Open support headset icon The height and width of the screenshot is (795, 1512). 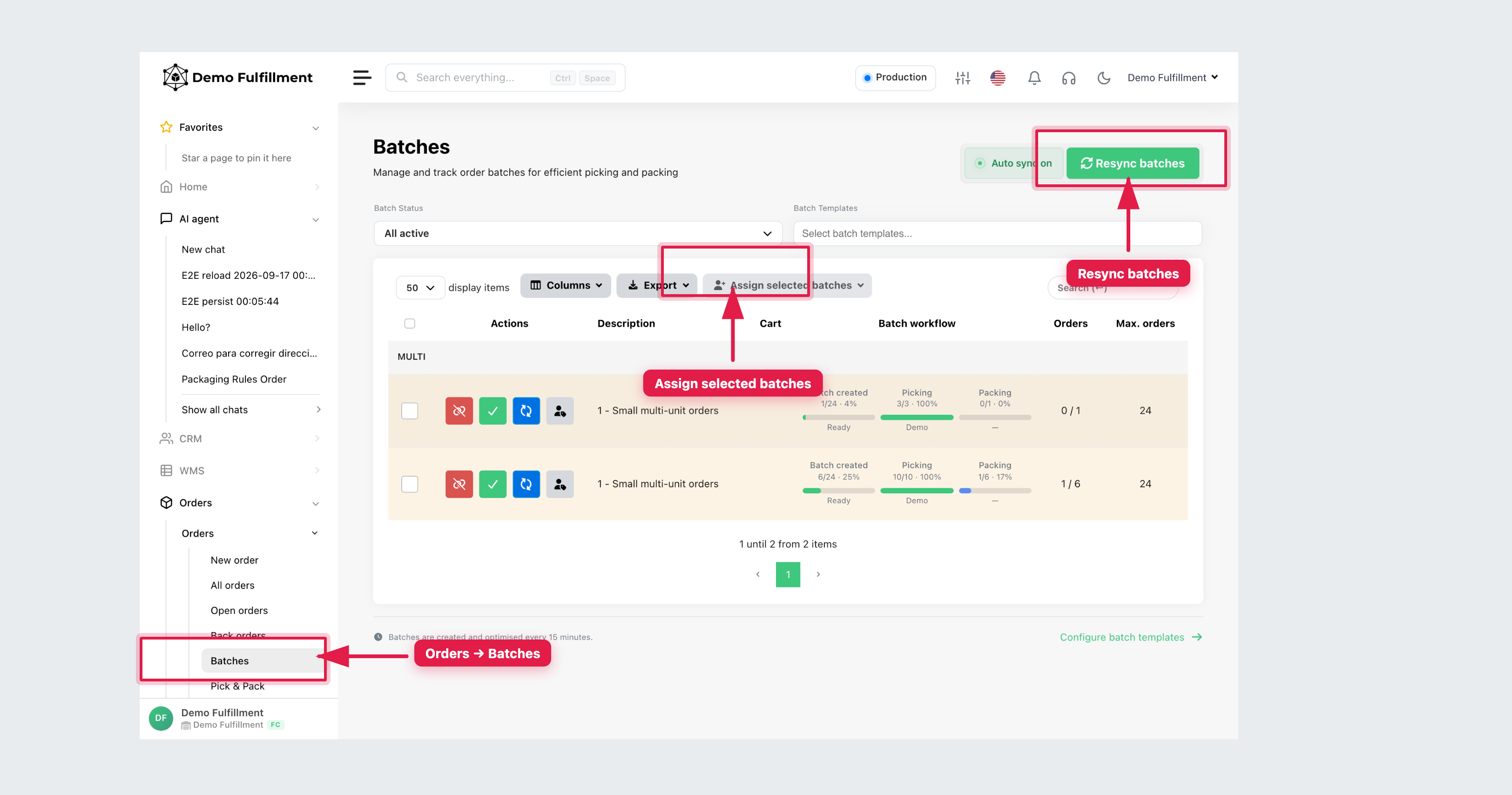pyautogui.click(x=1069, y=78)
